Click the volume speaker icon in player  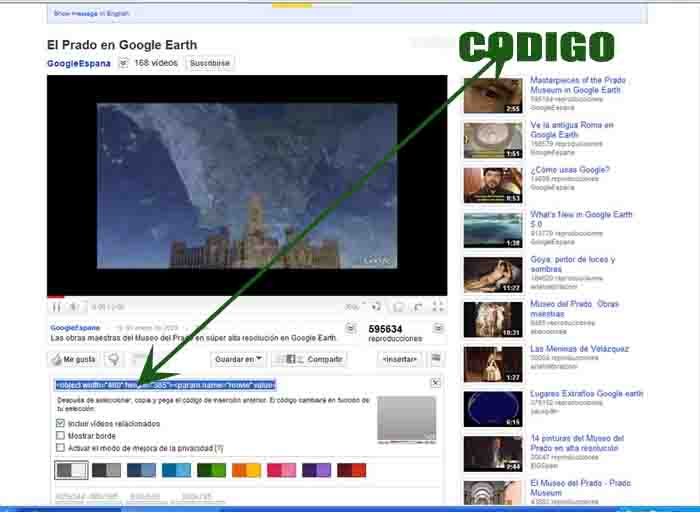(377, 307)
